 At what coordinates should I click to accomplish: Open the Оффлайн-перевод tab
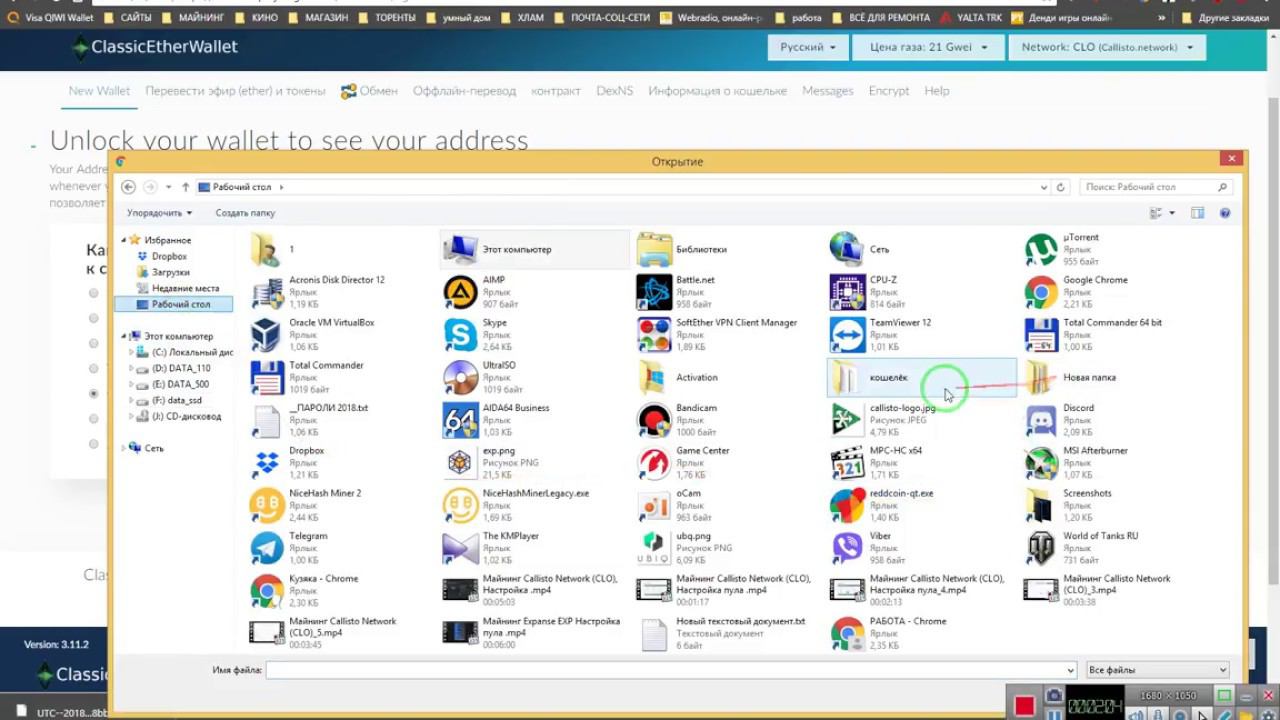tap(465, 91)
